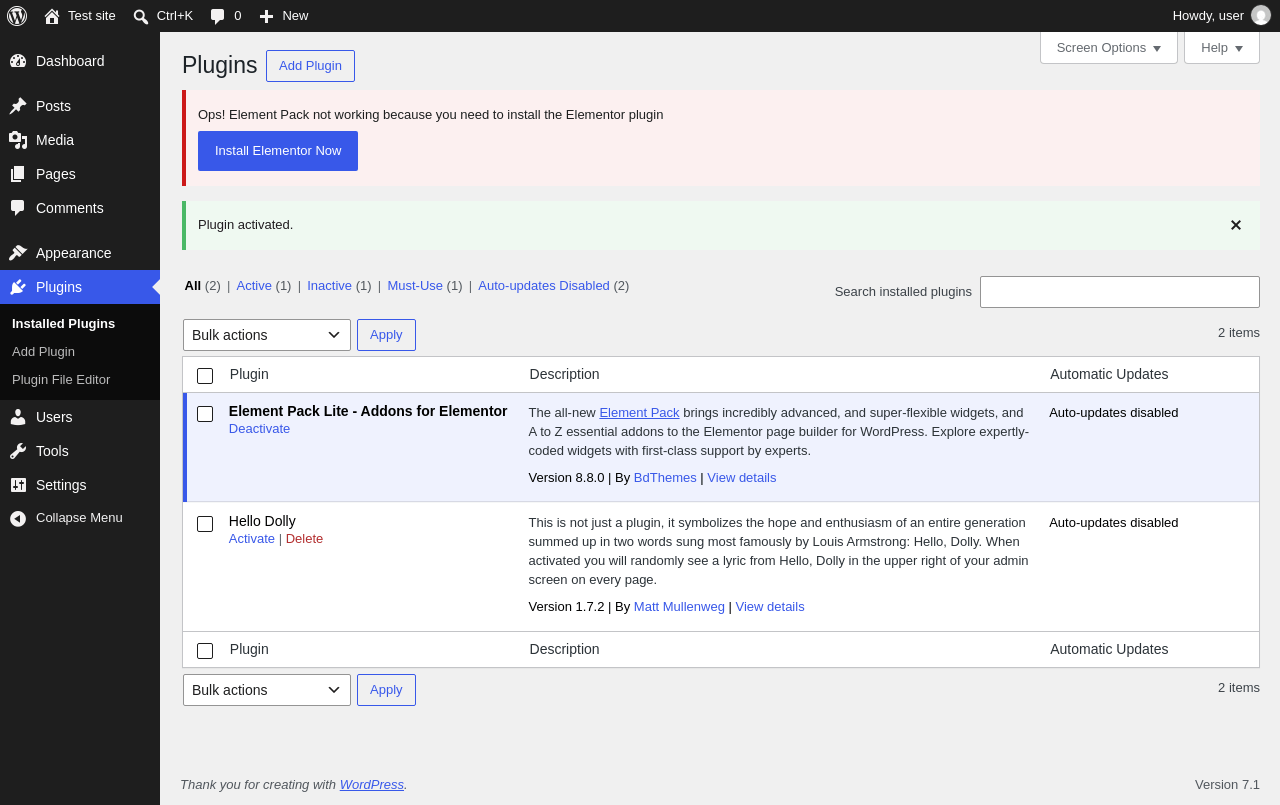The image size is (1280, 805).
Task: Click the Posts pushpin icon
Action: (18, 106)
